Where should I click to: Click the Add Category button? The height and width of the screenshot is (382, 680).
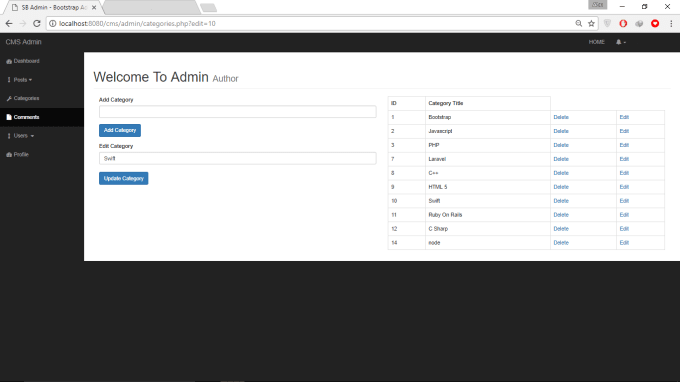120,130
